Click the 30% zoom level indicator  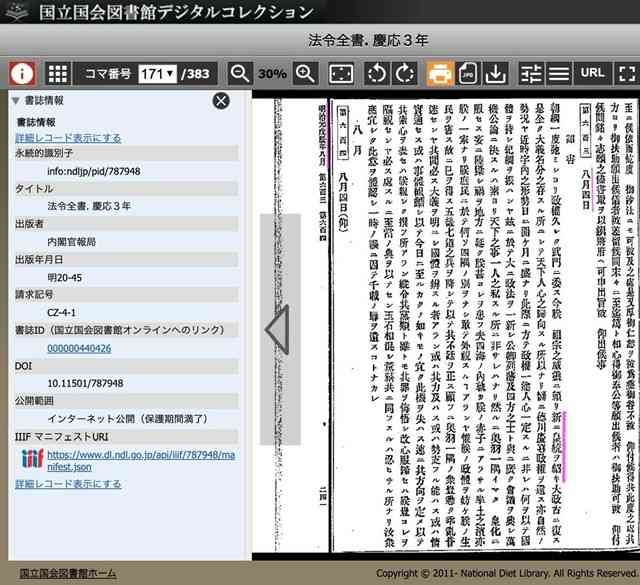[273, 74]
